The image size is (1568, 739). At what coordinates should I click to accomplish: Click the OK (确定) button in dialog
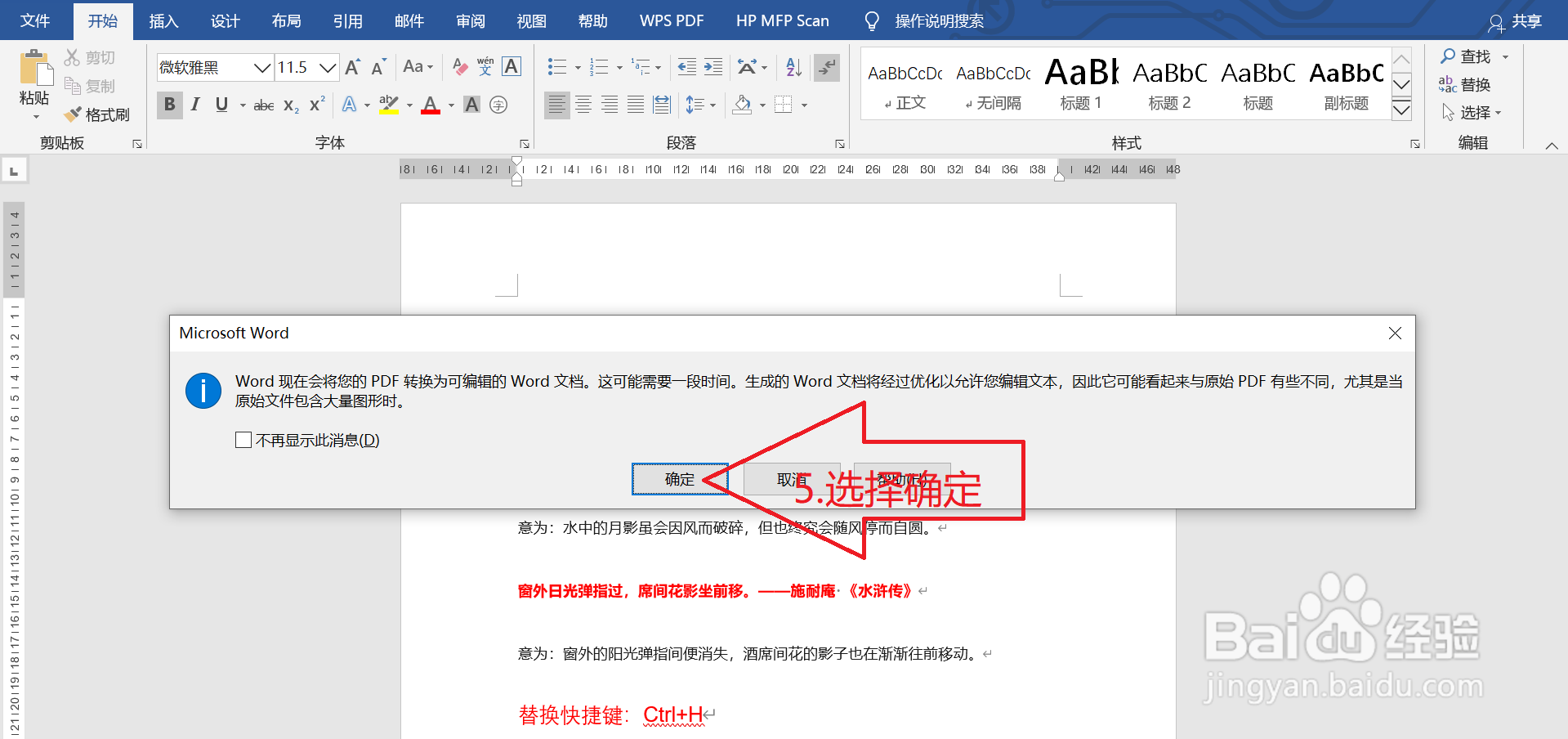(x=679, y=479)
